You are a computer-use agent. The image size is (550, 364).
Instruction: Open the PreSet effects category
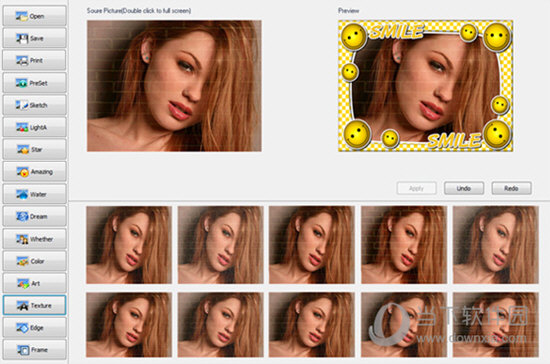(34, 83)
